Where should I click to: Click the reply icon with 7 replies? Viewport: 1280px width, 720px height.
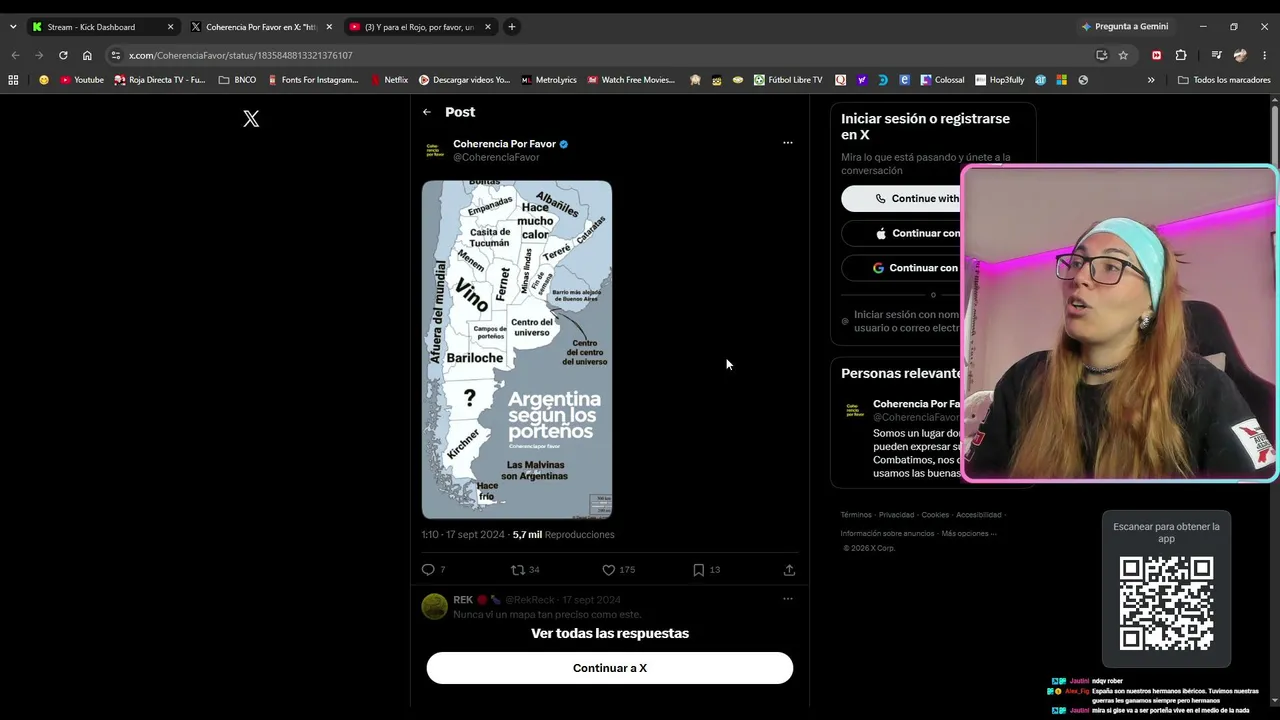tap(428, 570)
